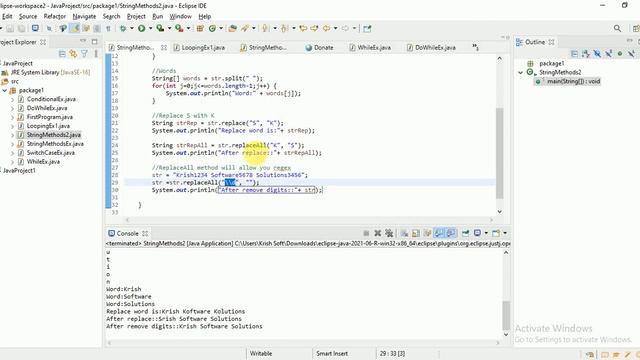The width and height of the screenshot is (640, 360).
Task: Click the main toolbar search magnifier icon
Action: (x=617, y=28)
